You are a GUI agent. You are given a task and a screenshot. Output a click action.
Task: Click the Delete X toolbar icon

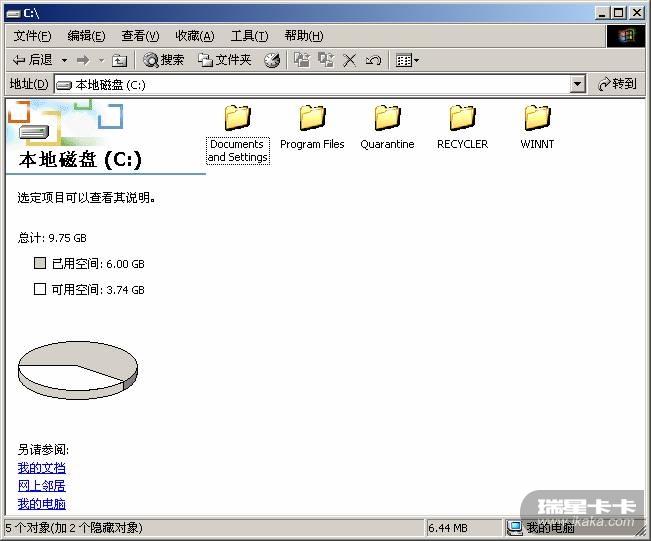350,61
